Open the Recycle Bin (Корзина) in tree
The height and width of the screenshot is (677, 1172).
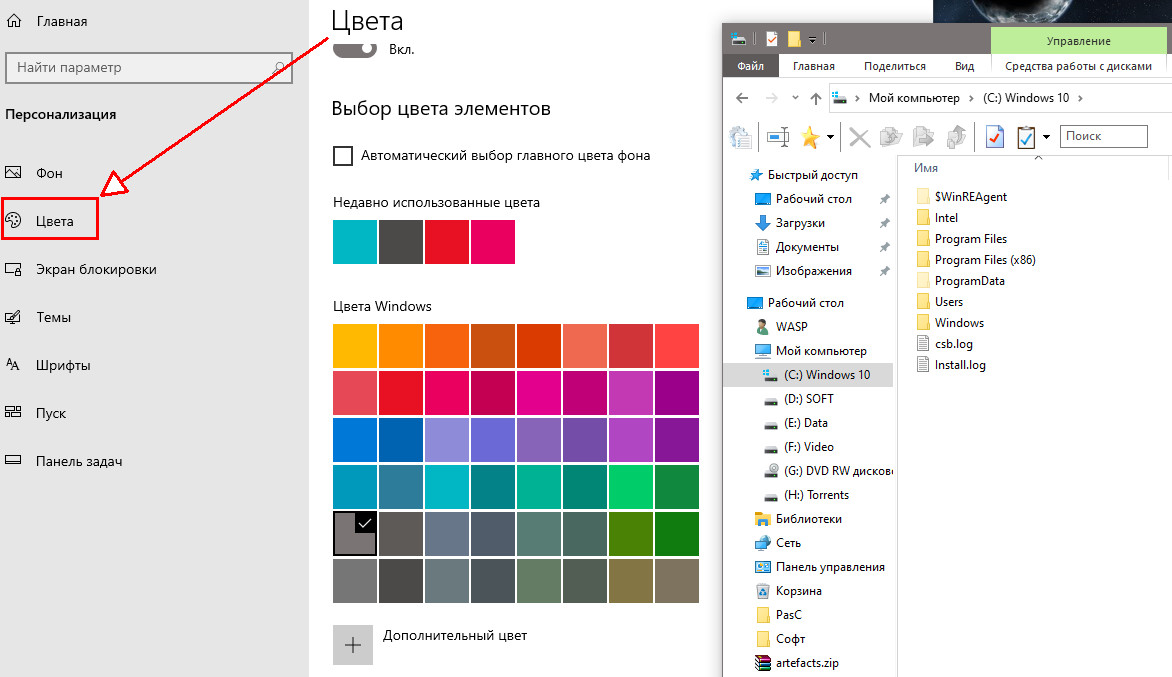(x=798, y=591)
